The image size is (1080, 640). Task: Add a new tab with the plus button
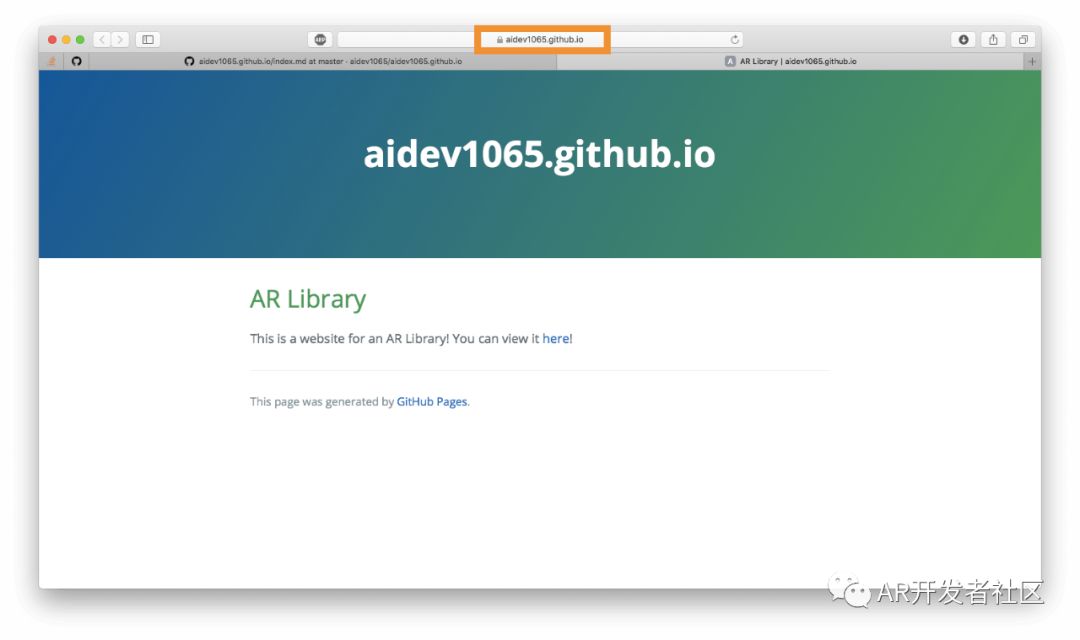(x=1032, y=61)
